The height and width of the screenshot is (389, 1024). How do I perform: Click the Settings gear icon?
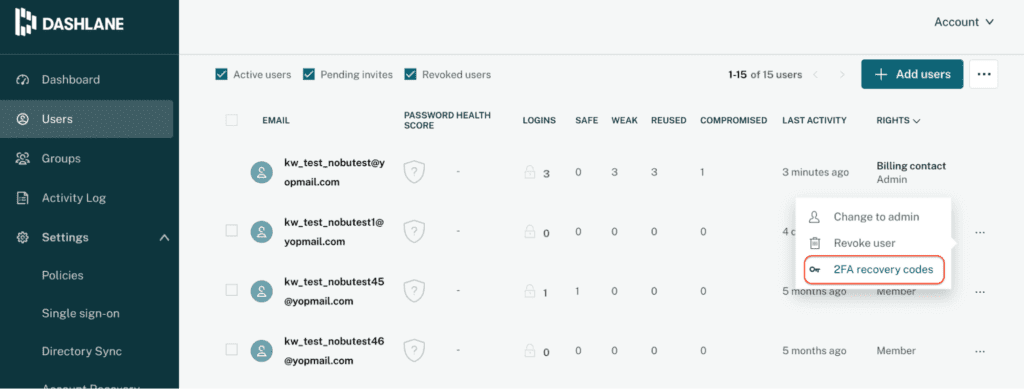(x=23, y=238)
